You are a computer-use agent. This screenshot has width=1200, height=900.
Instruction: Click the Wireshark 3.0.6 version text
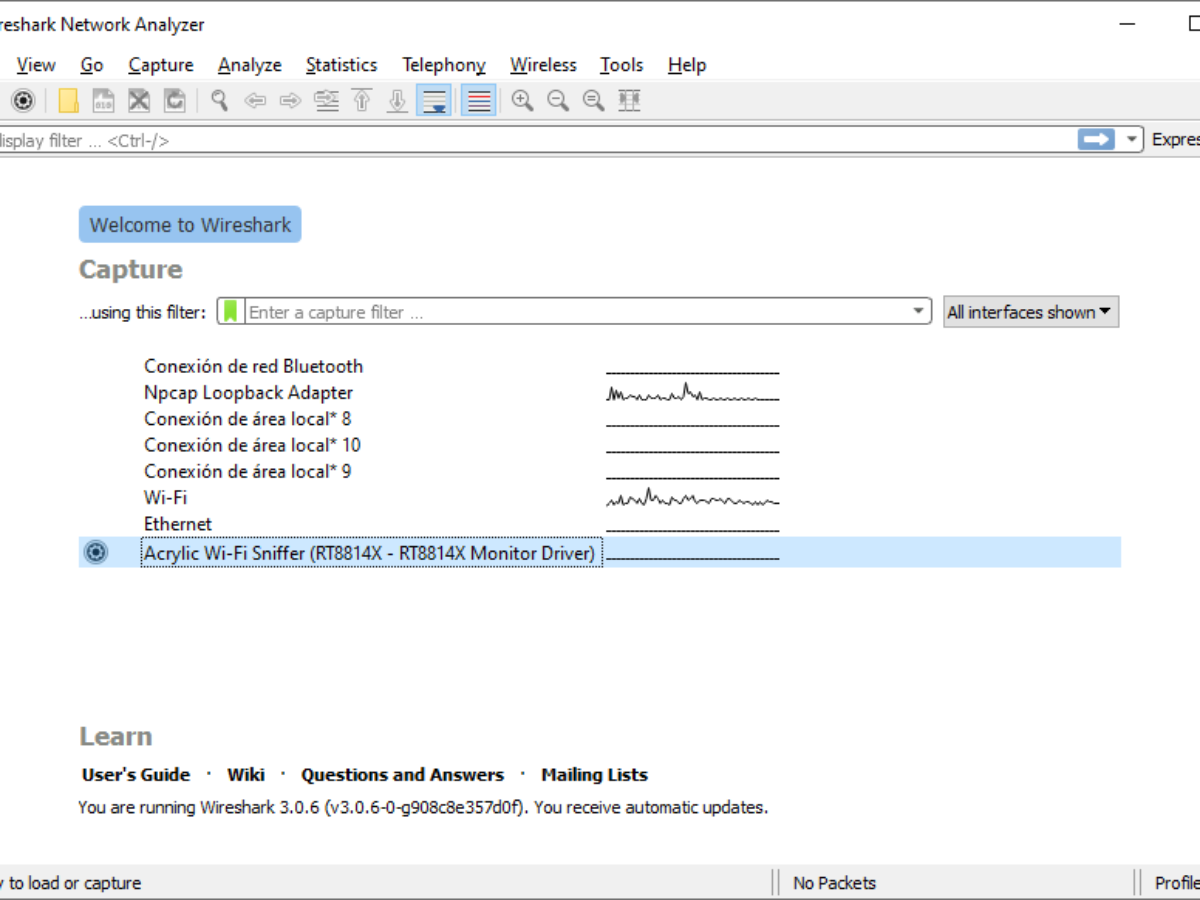pyautogui.click(x=423, y=808)
